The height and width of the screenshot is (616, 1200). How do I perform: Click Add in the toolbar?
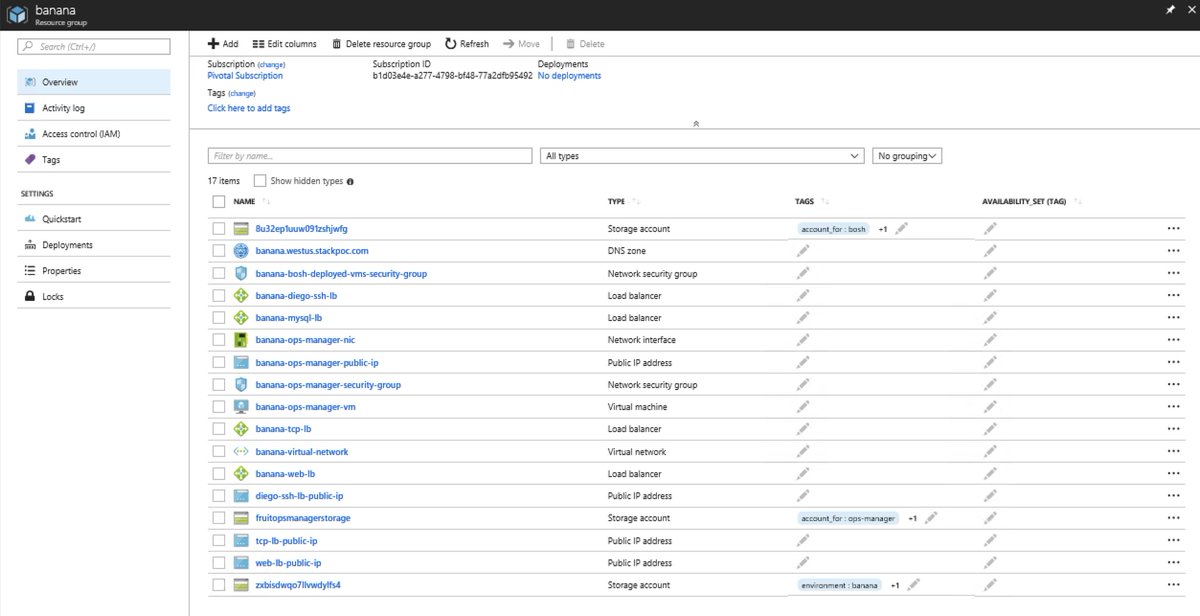tap(223, 44)
